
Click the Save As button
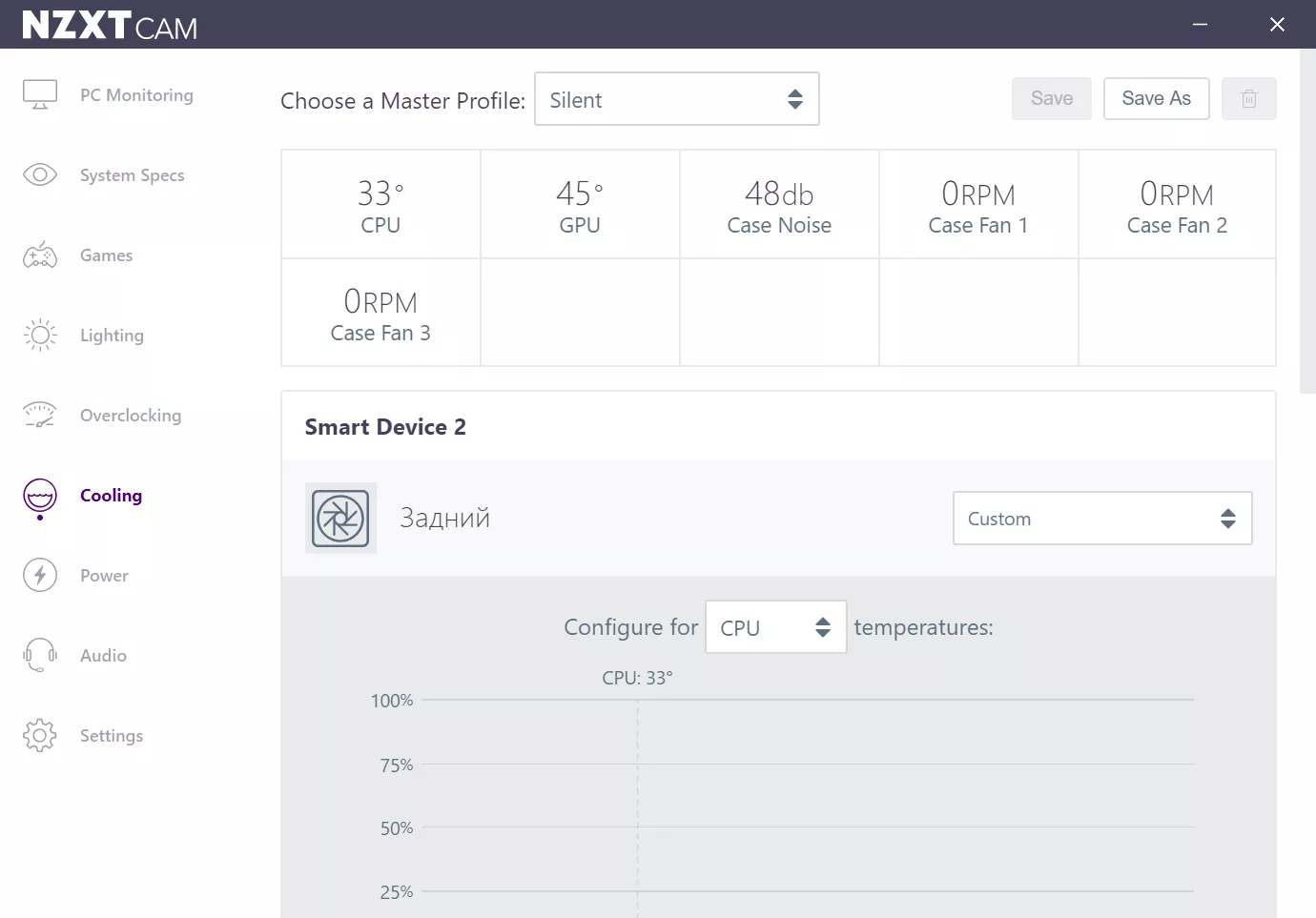[x=1157, y=99]
